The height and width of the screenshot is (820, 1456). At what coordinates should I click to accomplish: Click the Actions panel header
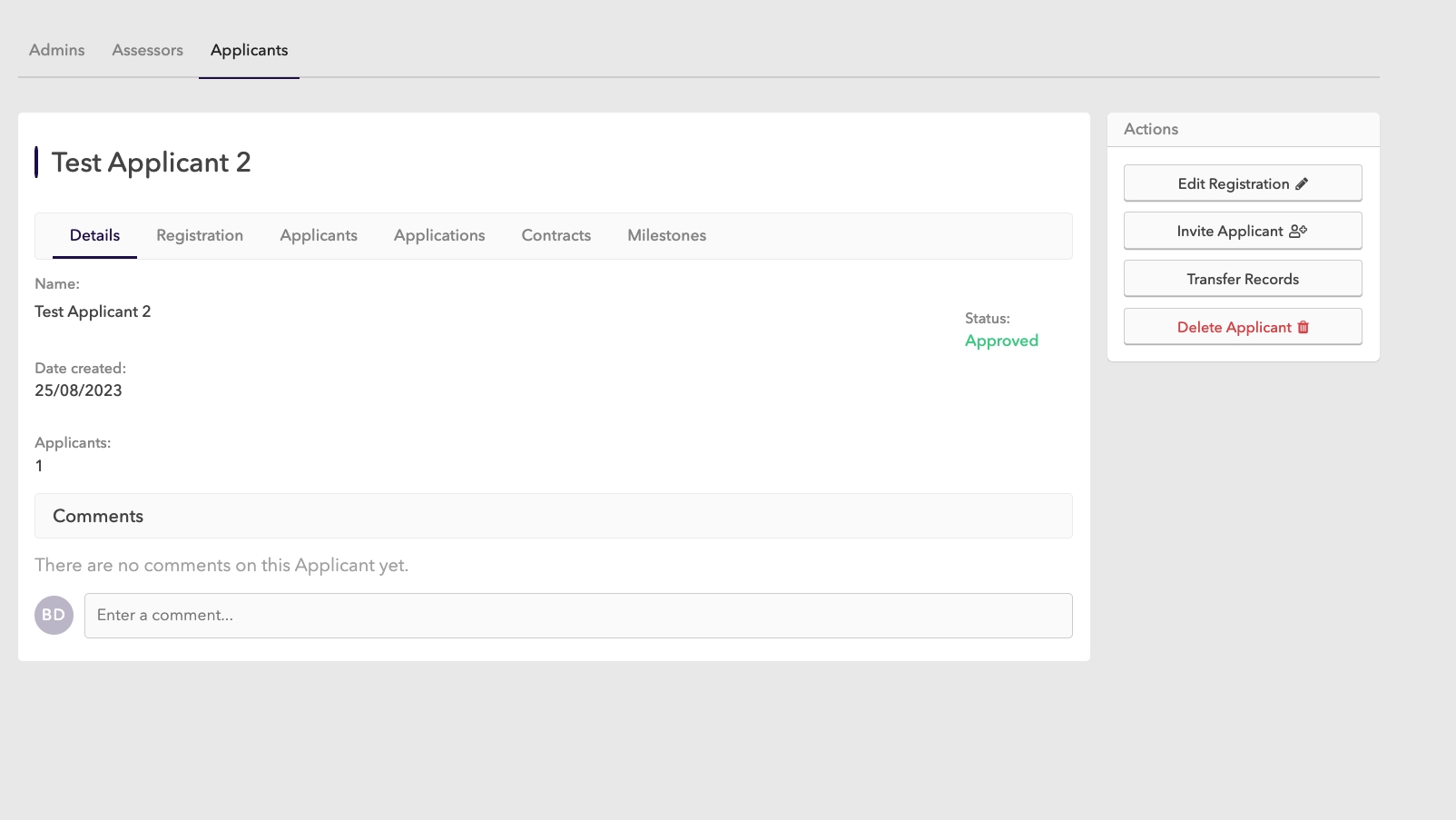click(1151, 129)
